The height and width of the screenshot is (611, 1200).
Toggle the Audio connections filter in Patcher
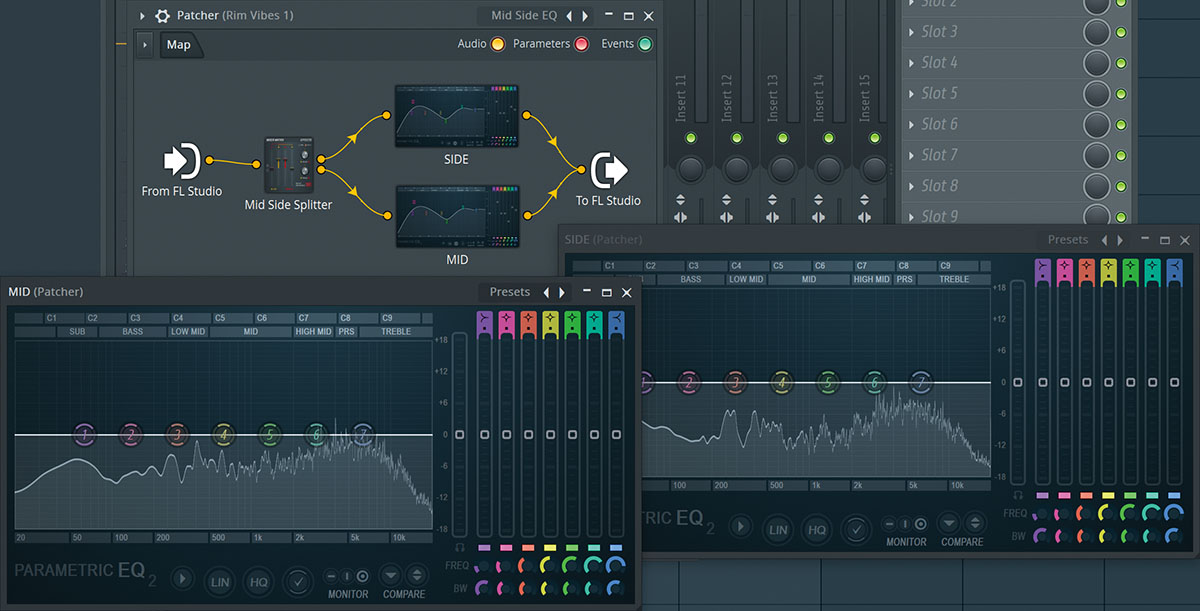[497, 44]
